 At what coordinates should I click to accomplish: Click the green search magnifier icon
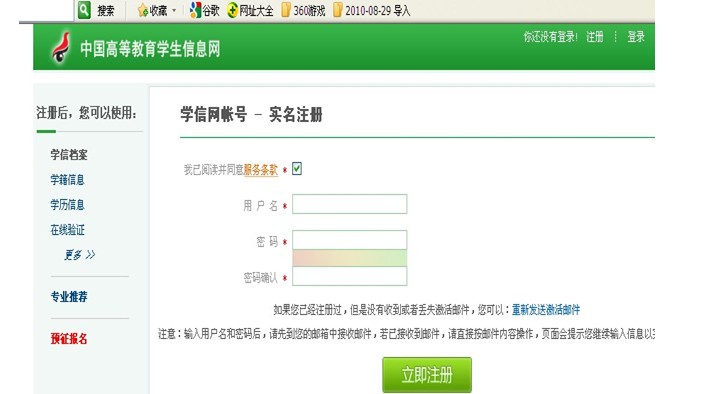point(84,10)
